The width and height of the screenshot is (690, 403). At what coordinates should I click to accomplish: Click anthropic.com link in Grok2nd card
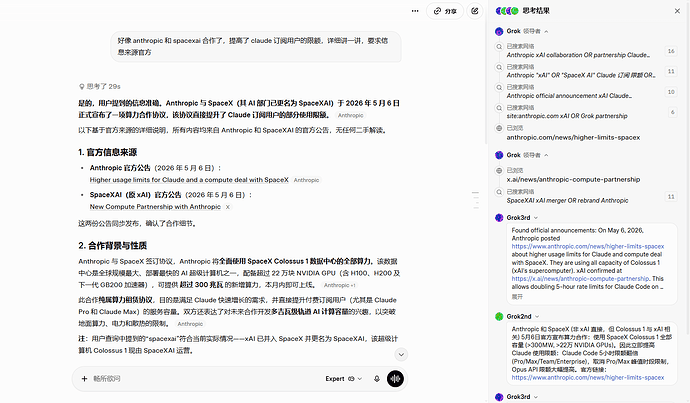click(x=587, y=377)
